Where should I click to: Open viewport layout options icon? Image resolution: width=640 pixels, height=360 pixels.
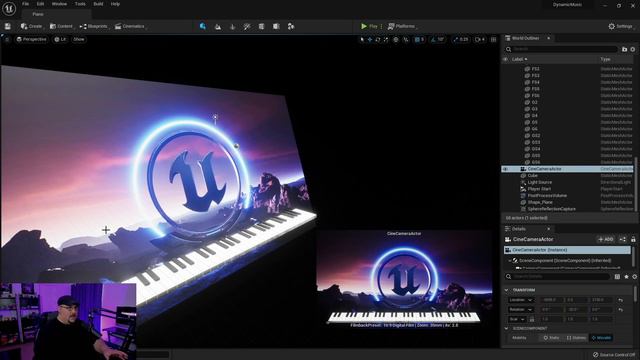coord(493,40)
